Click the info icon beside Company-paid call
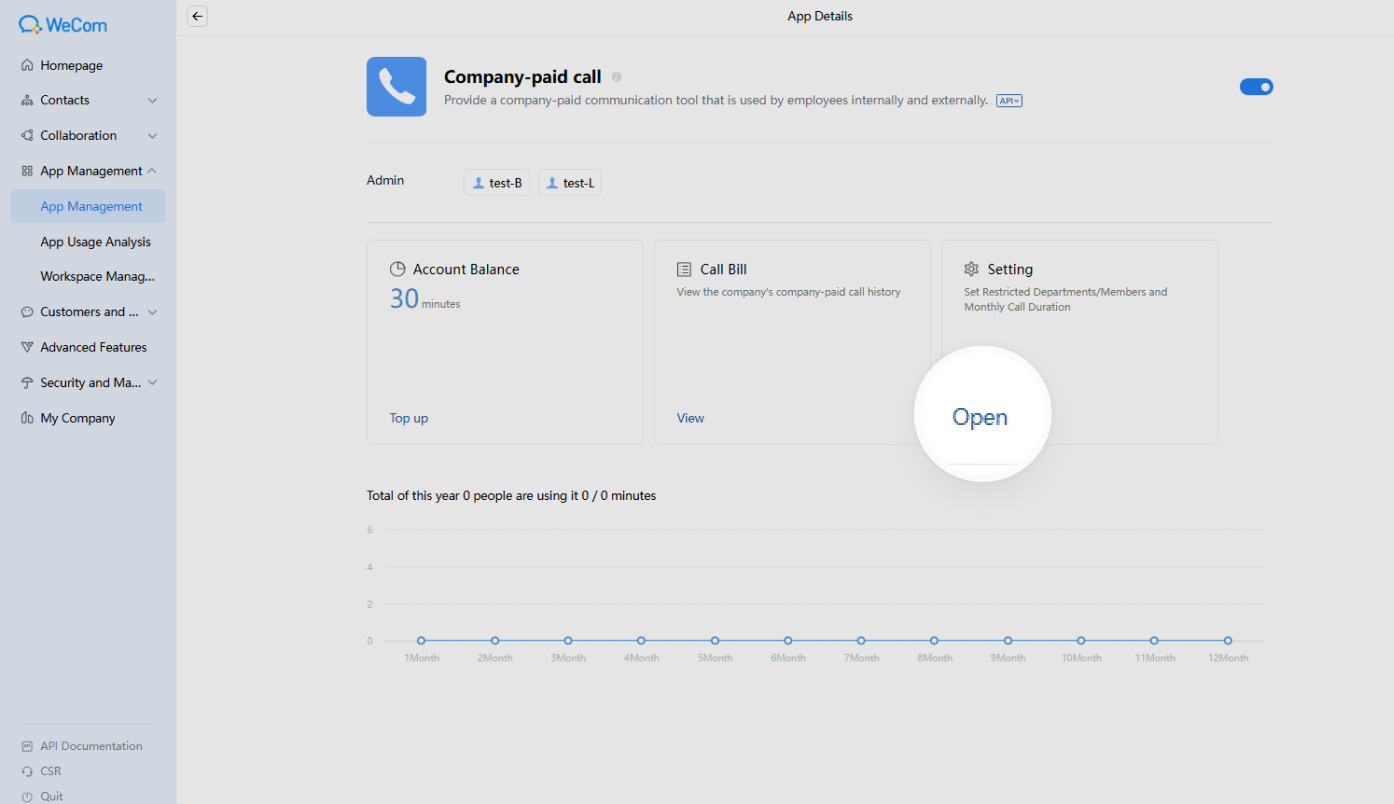This screenshot has height=804, width=1394. 617,77
